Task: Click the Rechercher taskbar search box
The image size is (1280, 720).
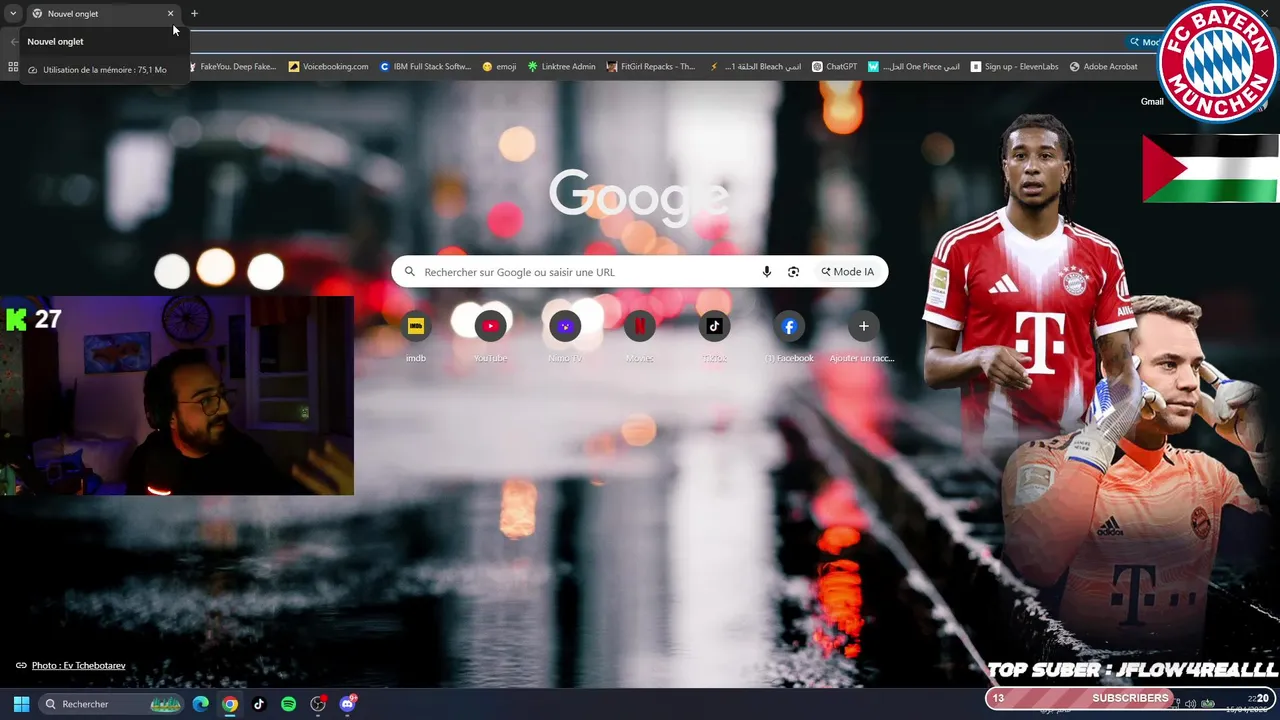Action: click(112, 704)
